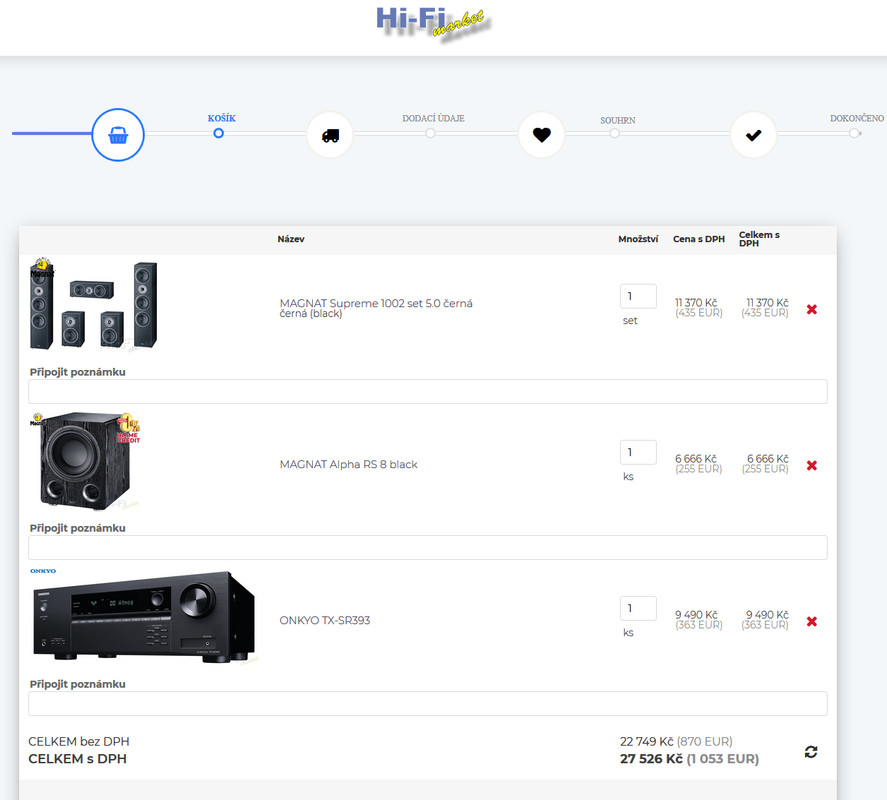Click the Název column header
The height and width of the screenshot is (800, 887).
(291, 239)
